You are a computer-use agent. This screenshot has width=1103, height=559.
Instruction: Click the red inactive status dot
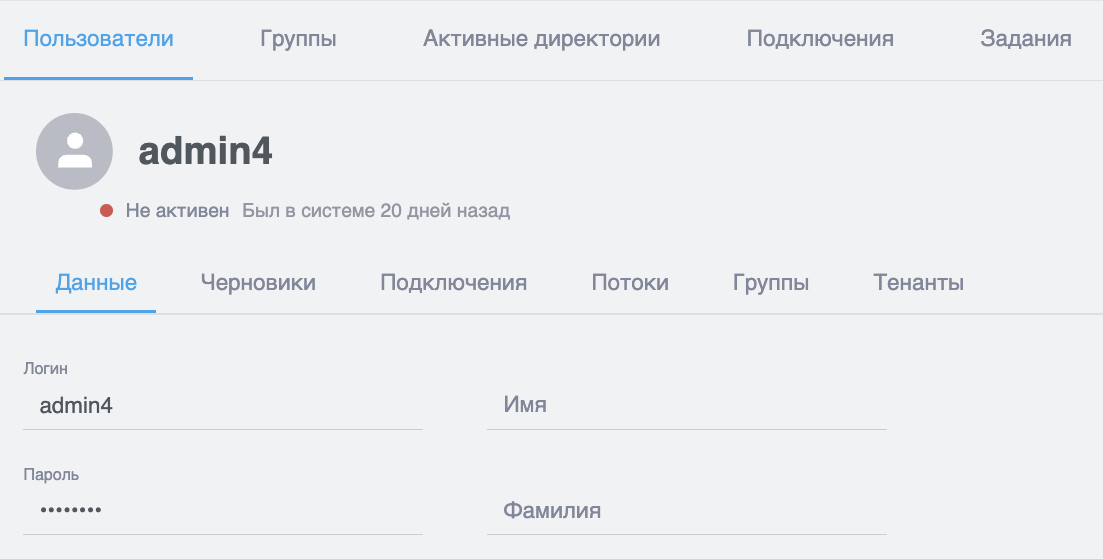coord(106,211)
